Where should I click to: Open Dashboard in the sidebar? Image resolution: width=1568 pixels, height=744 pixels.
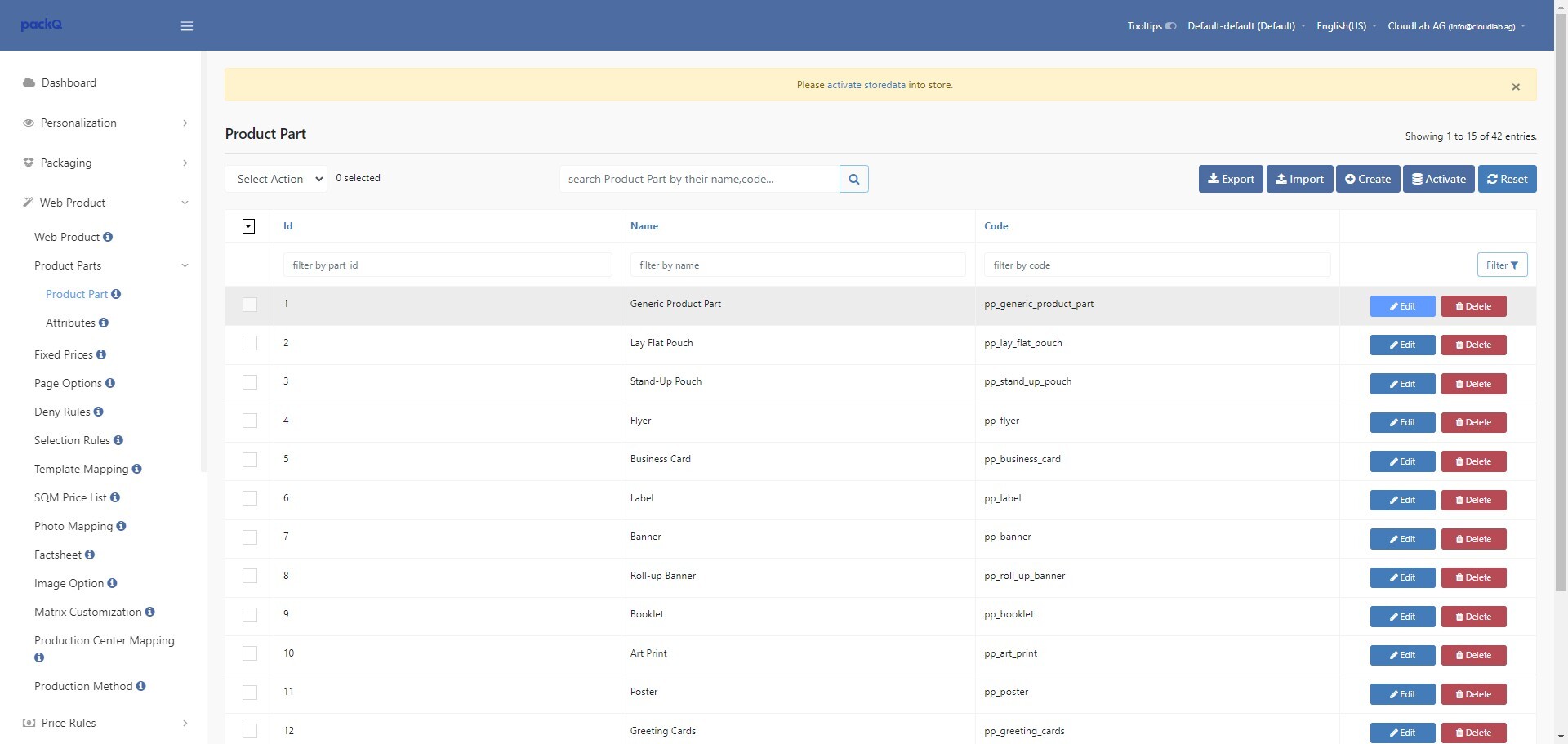point(69,82)
